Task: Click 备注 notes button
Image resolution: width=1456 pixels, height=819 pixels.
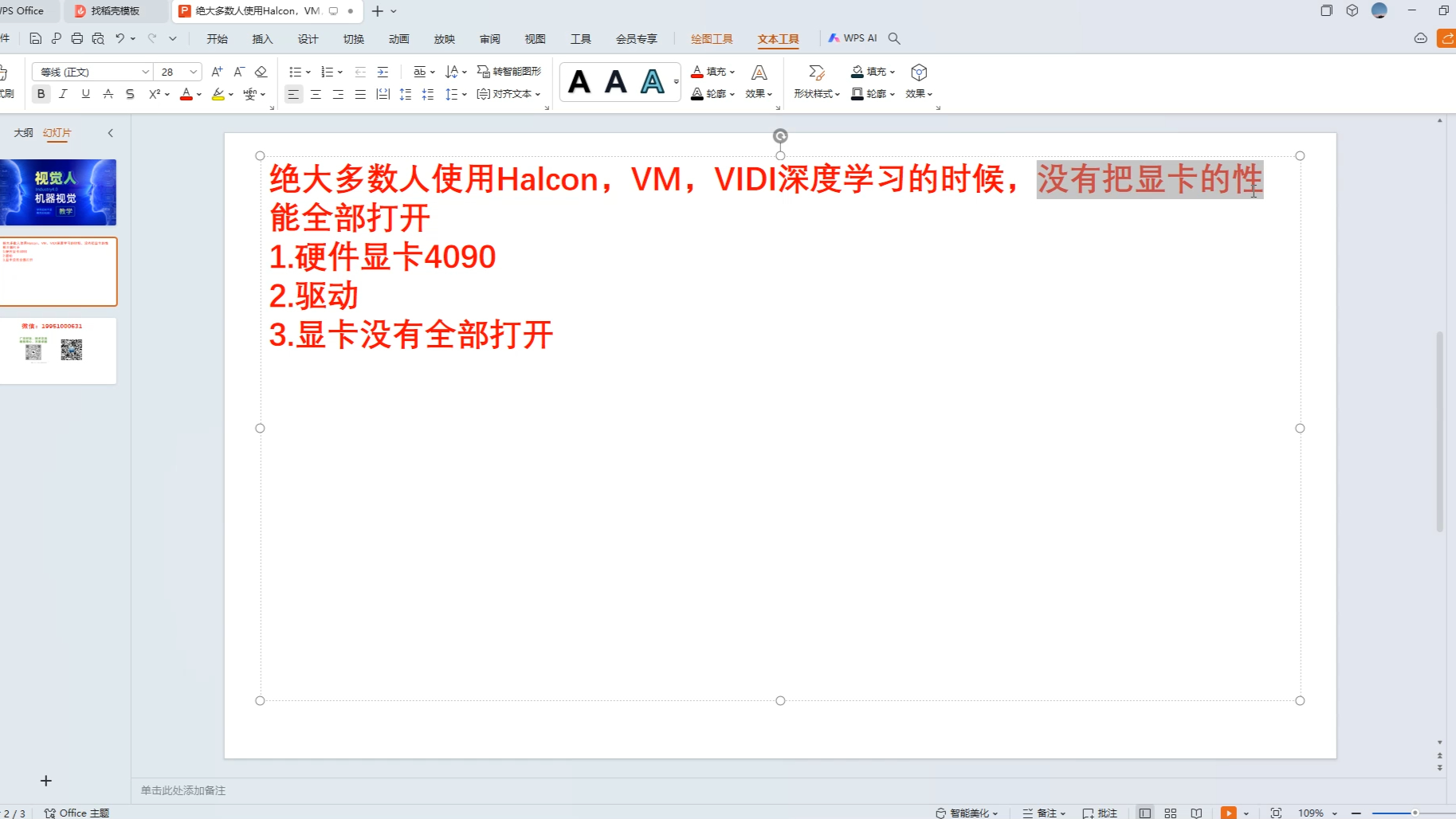Action: tap(1044, 813)
